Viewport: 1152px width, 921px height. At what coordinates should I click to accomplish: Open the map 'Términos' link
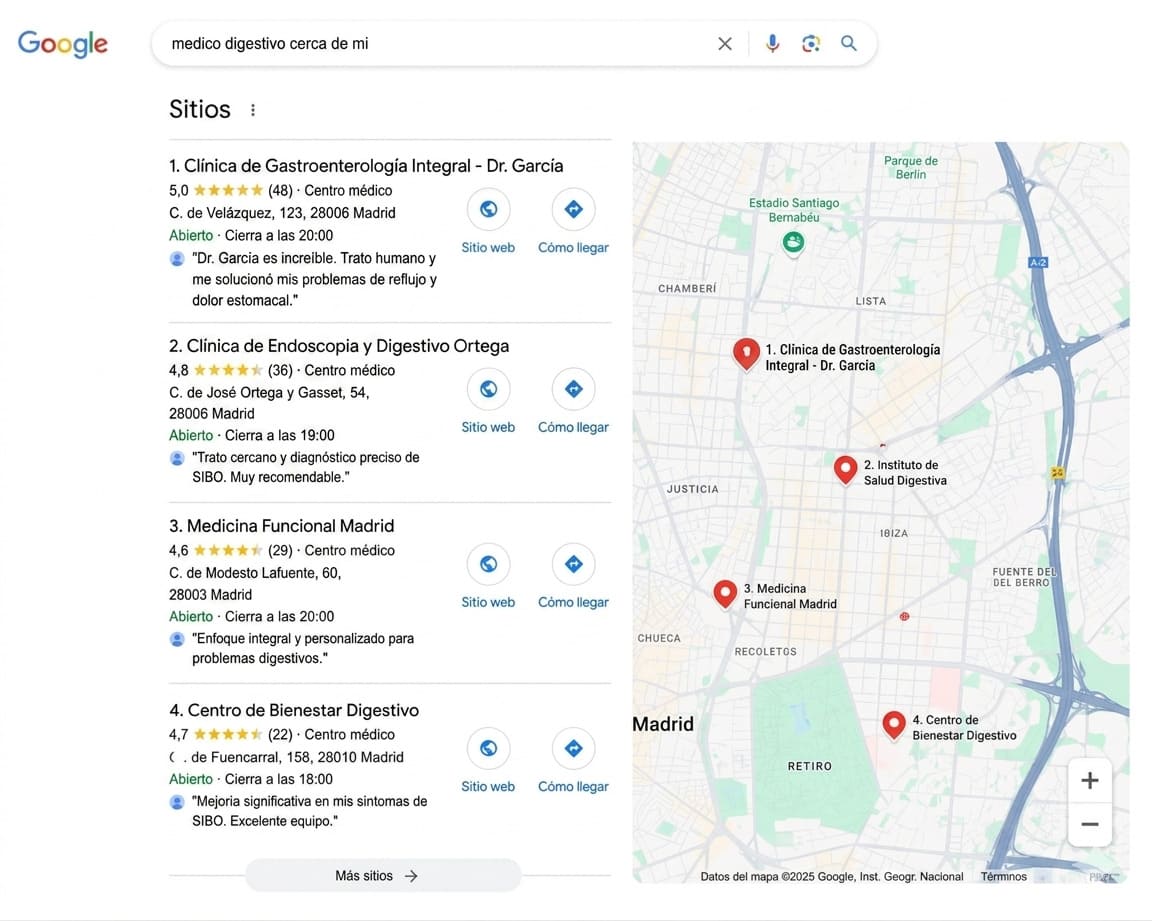pyautogui.click(x=1004, y=876)
